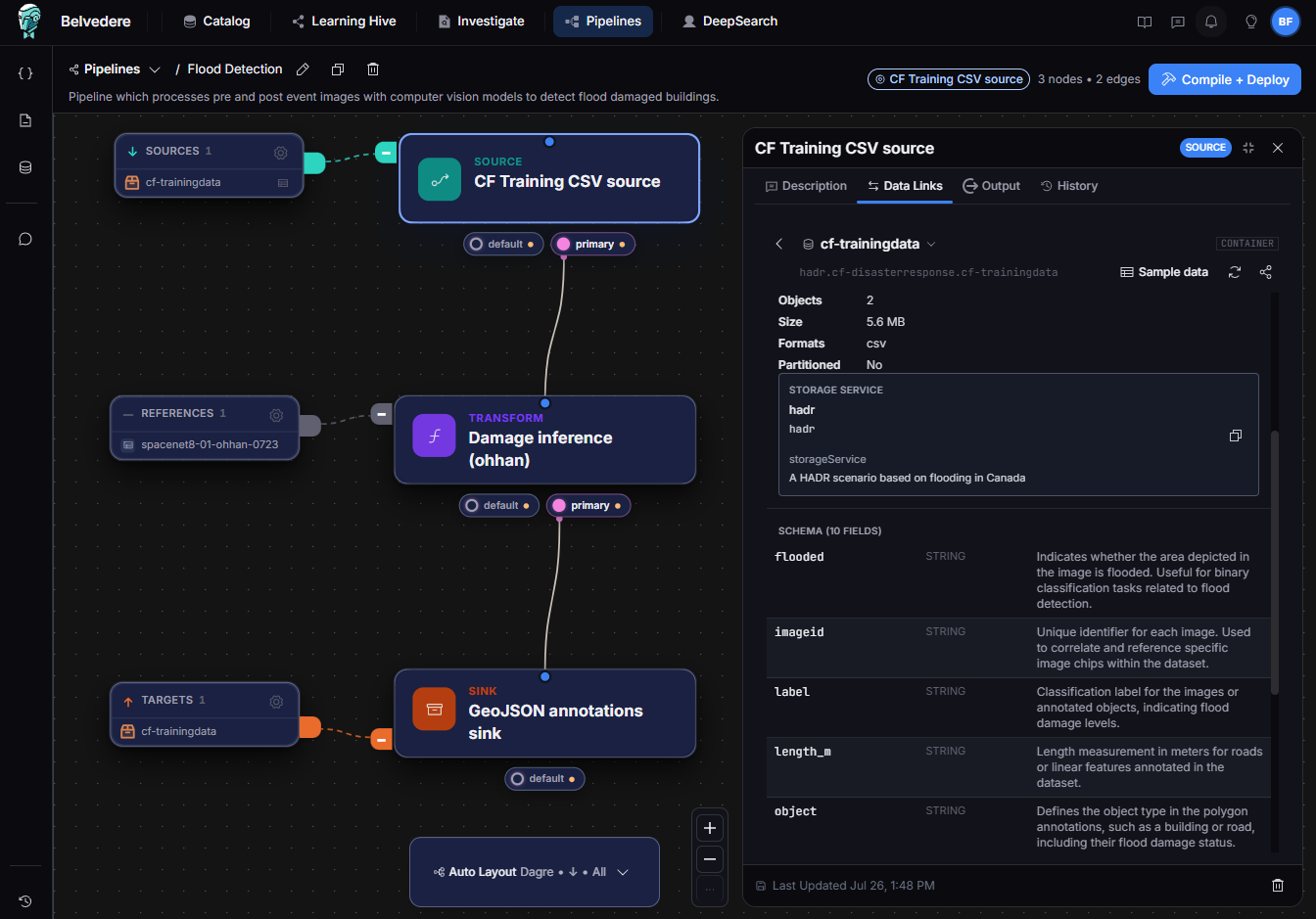Copy the storage service details
Image resolution: width=1316 pixels, height=919 pixels.
click(x=1236, y=436)
